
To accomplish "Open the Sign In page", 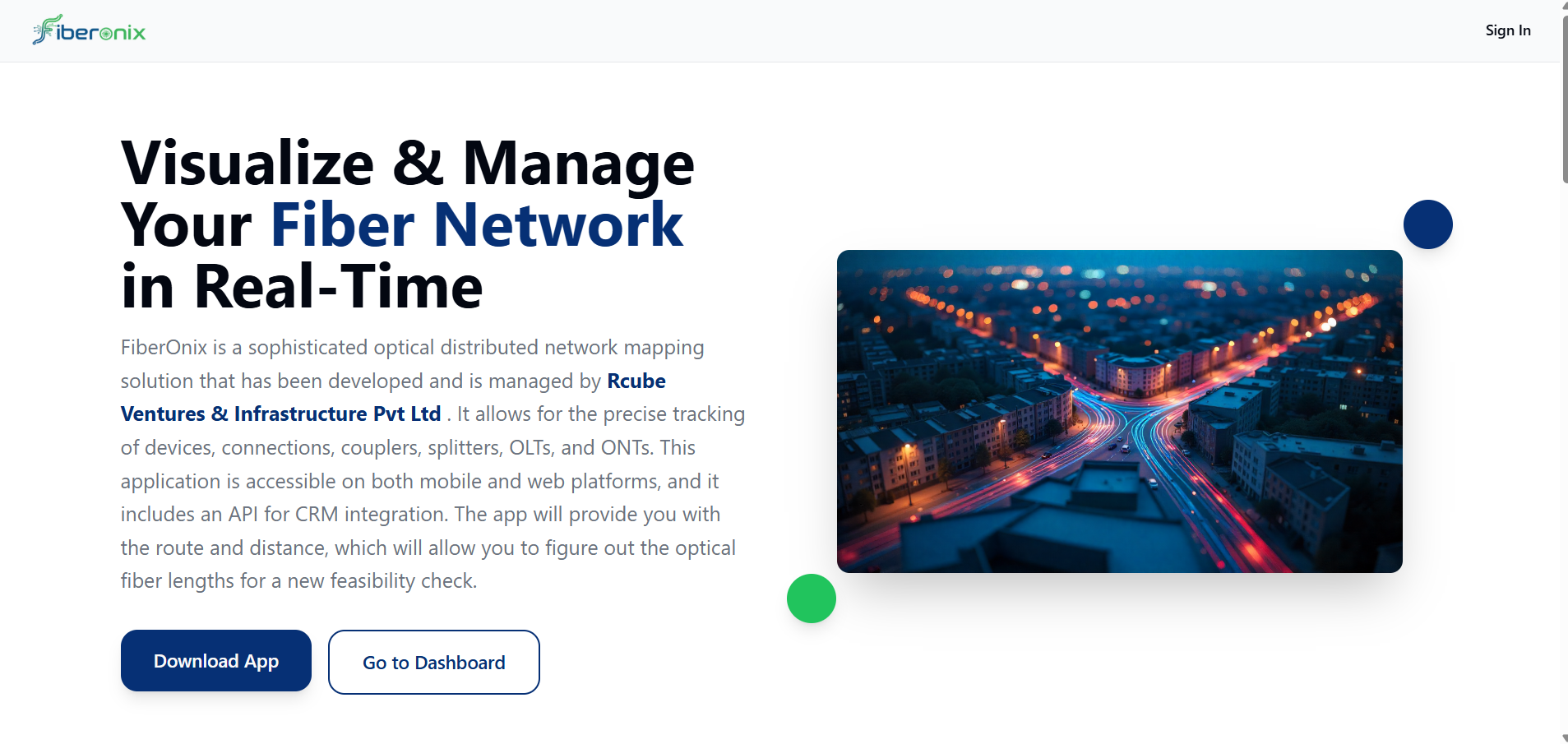I will click(x=1507, y=30).
